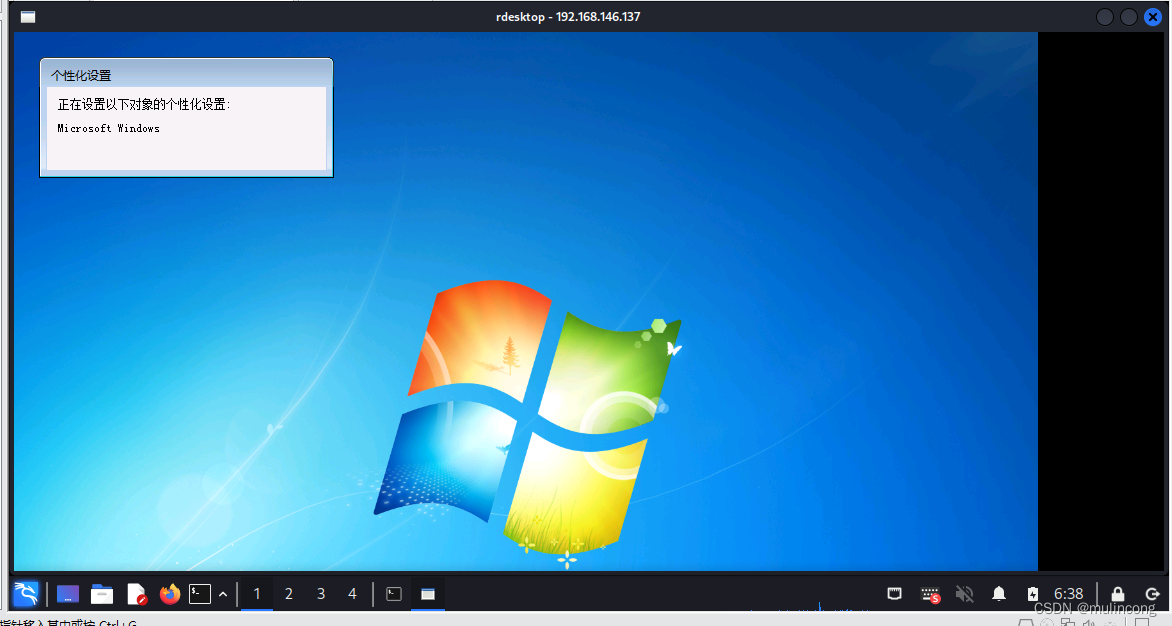Expand the terminal launcher arrow menu
This screenshot has height=626, width=1172.
pos(223,595)
